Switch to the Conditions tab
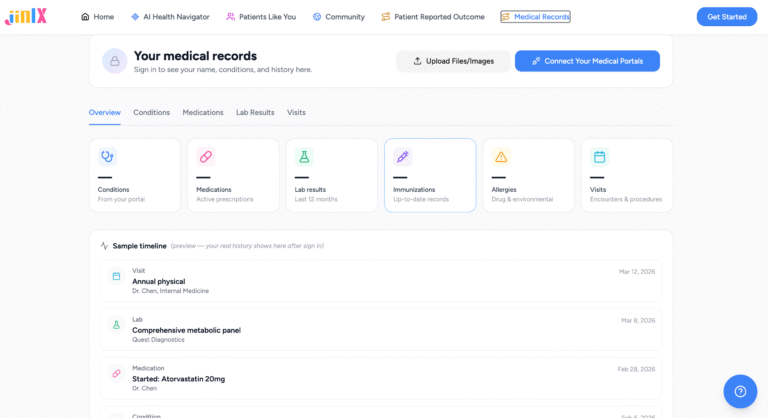Screen dimensions: 768x418 (151, 112)
